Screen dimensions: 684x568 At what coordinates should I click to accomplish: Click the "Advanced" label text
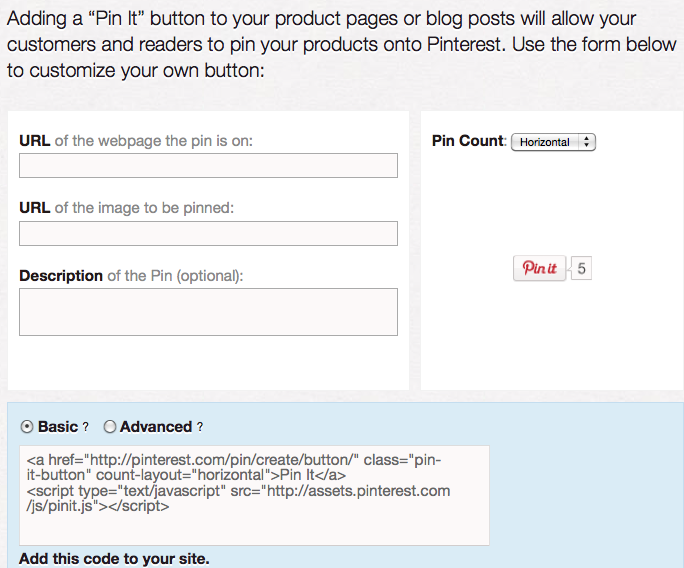(x=156, y=427)
